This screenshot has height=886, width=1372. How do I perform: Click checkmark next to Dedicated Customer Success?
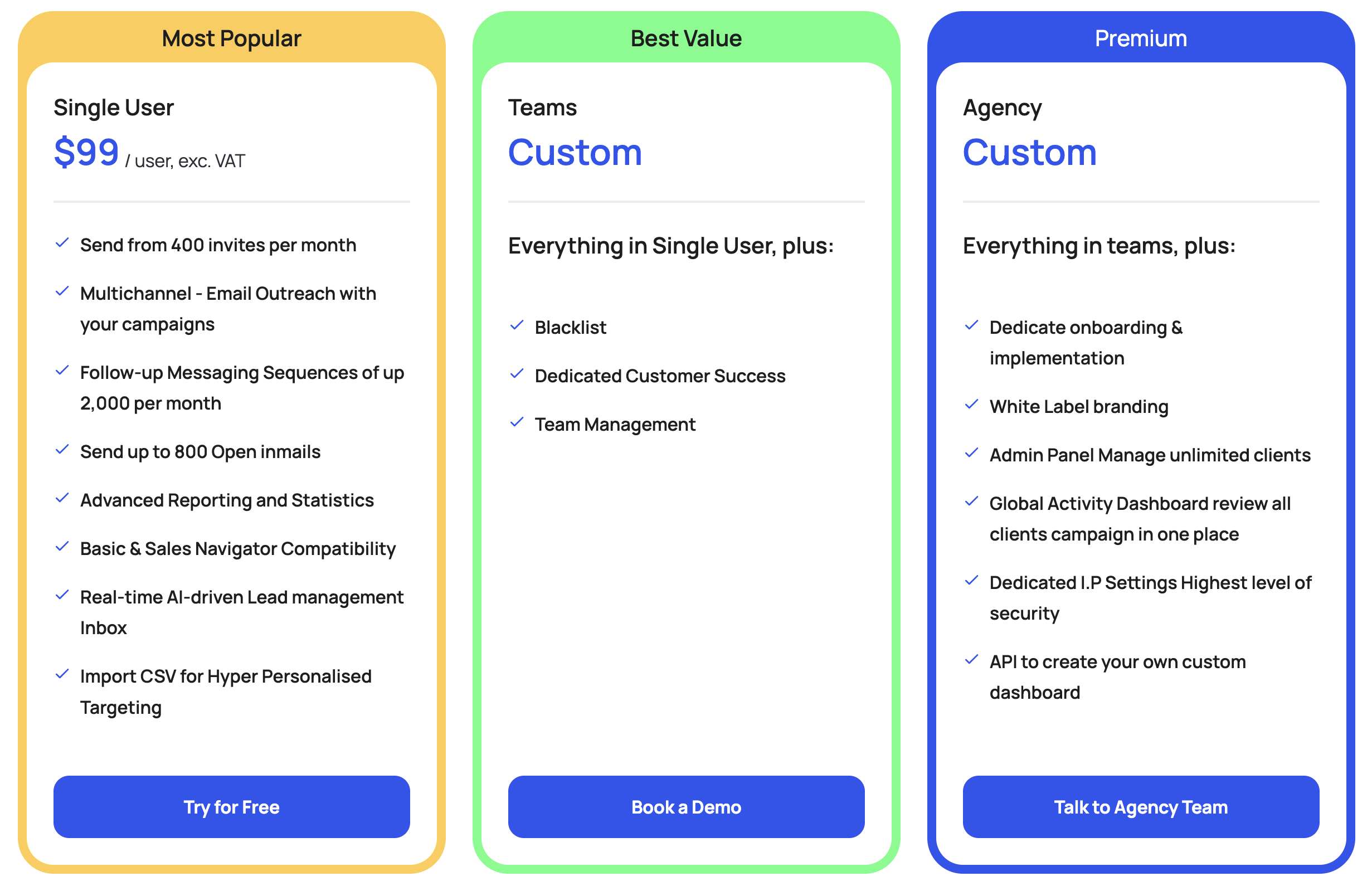(x=517, y=374)
